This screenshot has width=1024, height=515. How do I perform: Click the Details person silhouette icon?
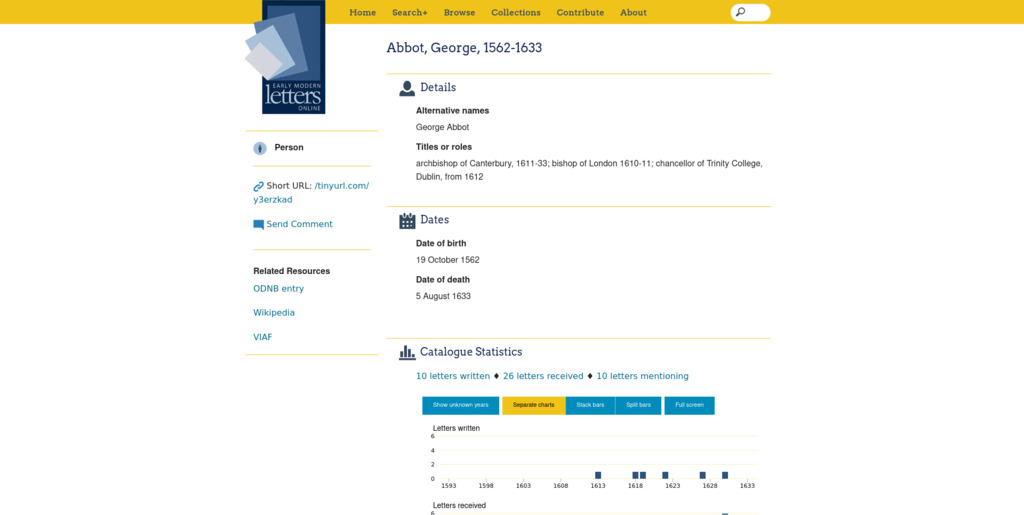point(407,88)
